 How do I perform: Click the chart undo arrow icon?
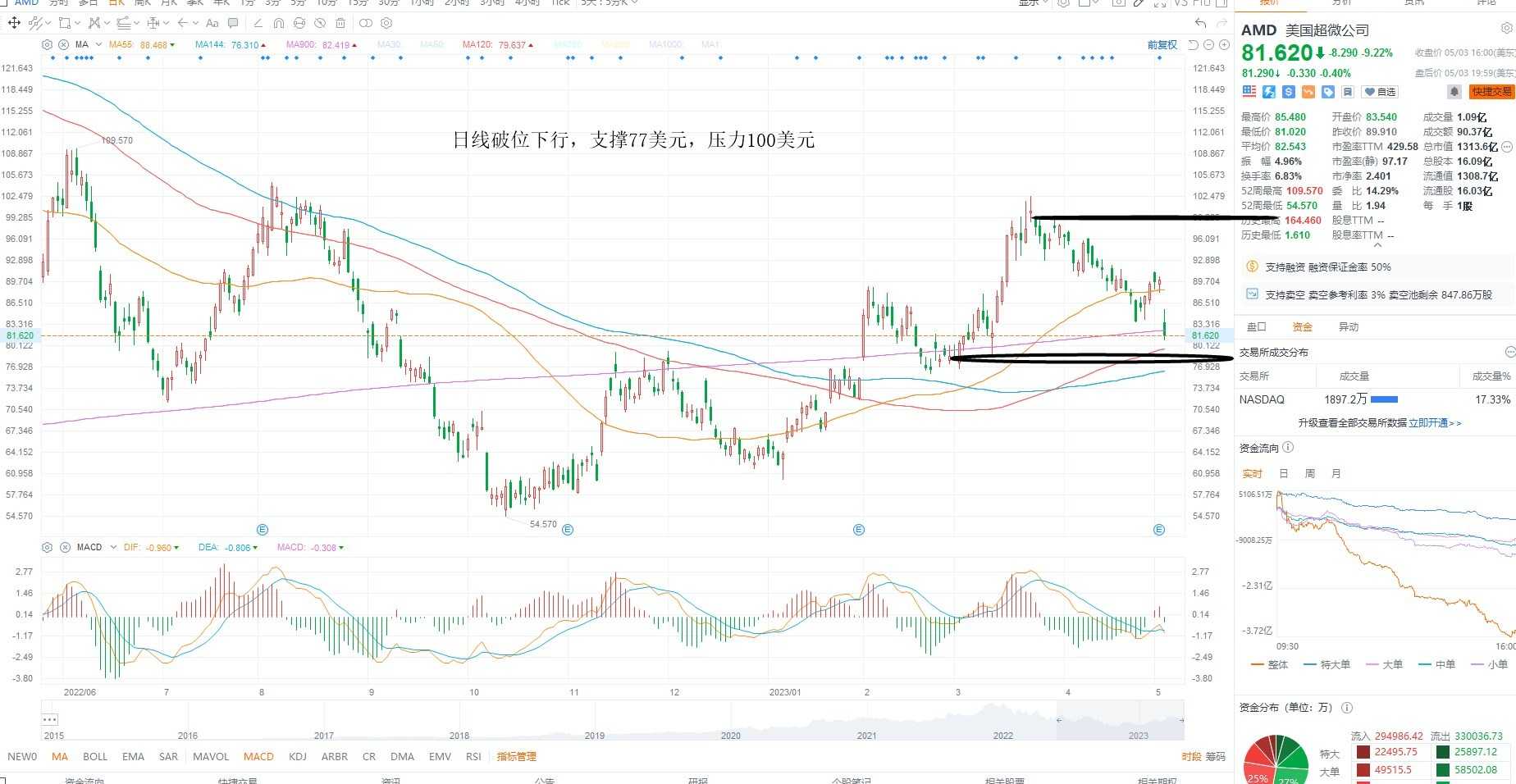pos(1201,23)
